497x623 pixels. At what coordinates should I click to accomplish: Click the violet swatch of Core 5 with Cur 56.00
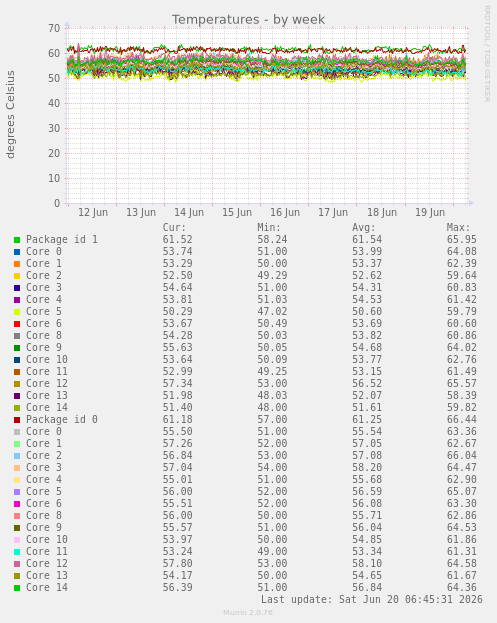(17, 492)
